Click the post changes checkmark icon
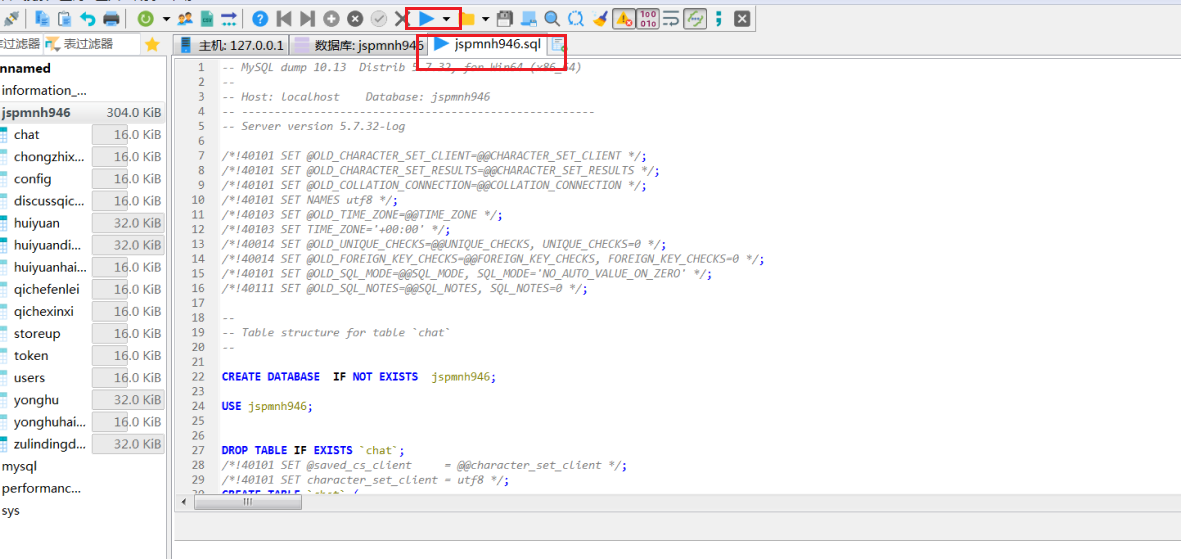1181x559 pixels. [x=379, y=18]
